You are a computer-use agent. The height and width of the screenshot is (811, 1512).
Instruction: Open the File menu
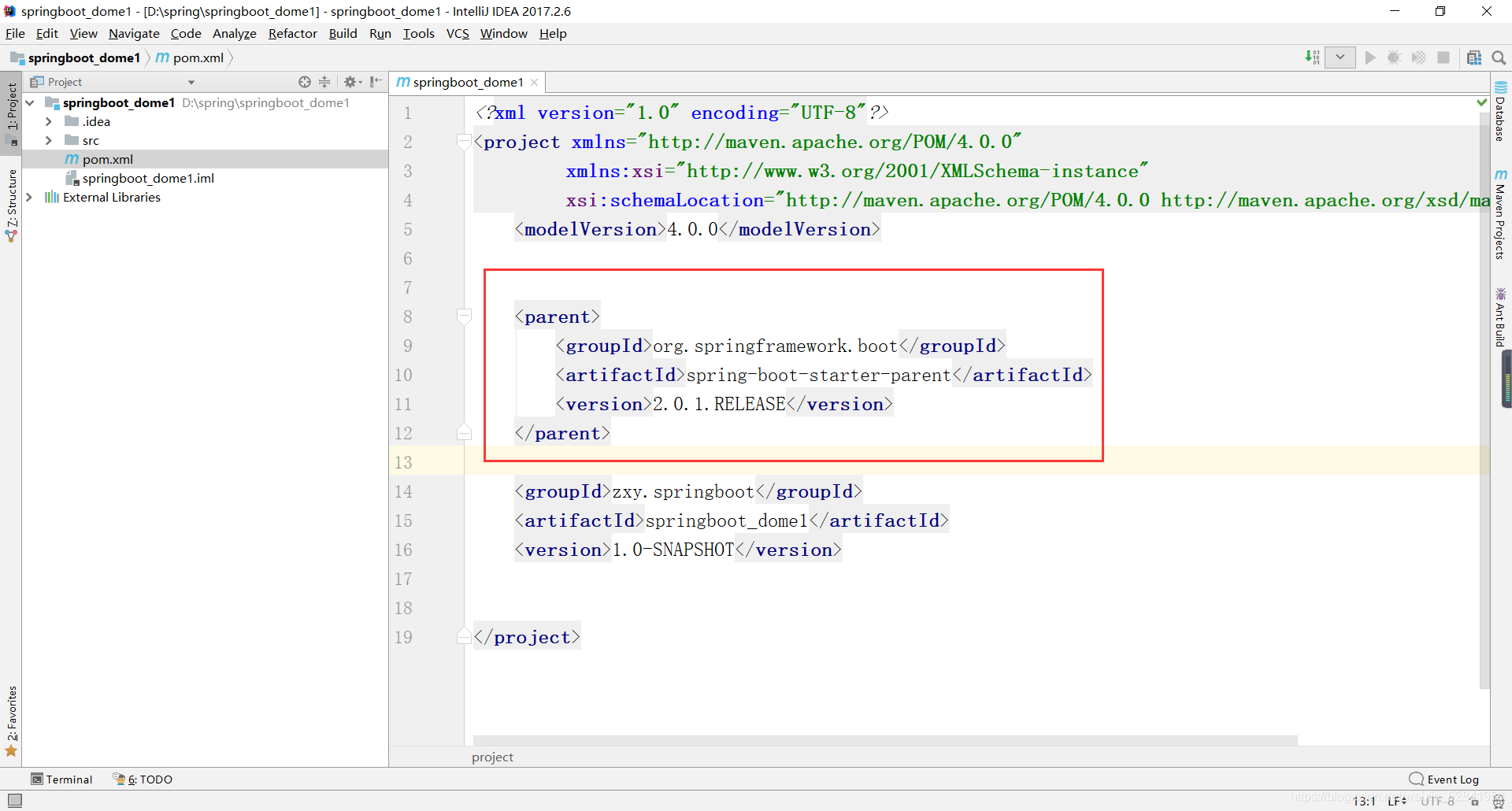(x=15, y=33)
